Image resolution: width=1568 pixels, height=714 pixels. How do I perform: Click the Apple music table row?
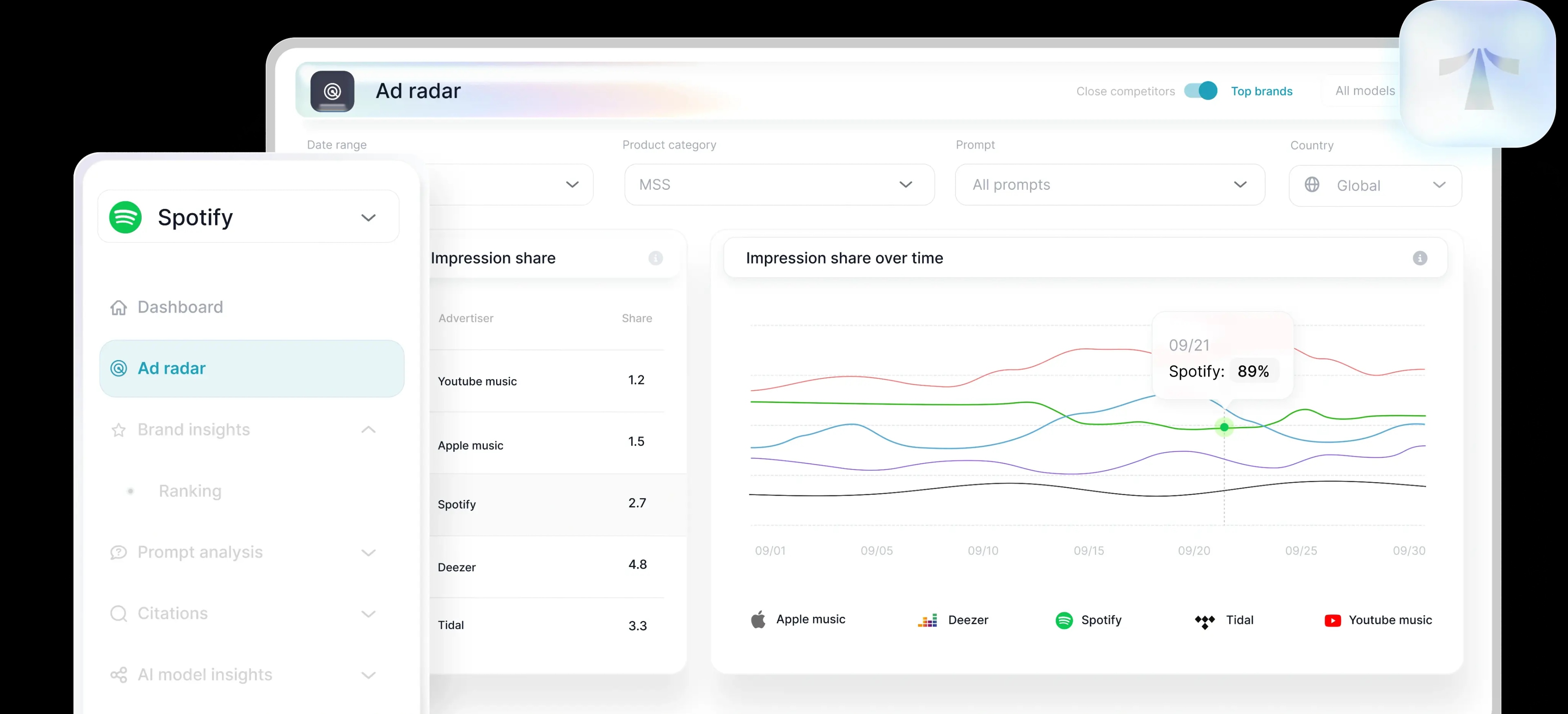coord(547,443)
